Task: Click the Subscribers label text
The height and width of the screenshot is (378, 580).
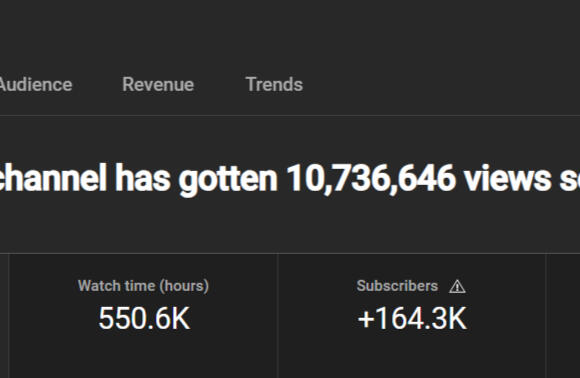Action: coord(397,286)
